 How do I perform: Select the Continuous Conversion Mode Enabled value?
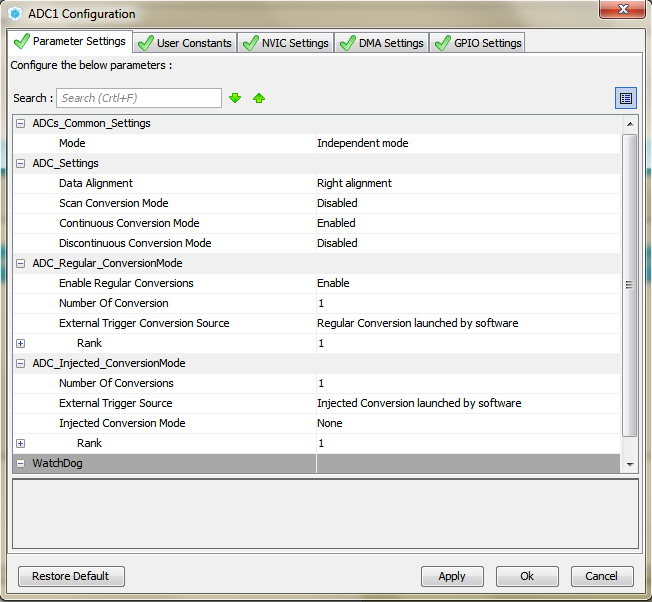pos(336,223)
